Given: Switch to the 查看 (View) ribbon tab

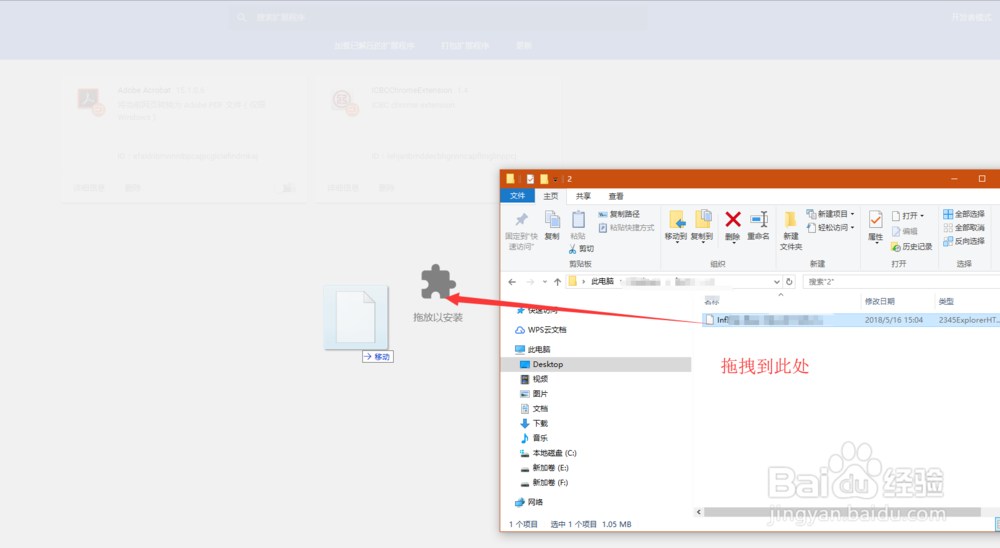Looking at the screenshot, I should pos(615,196).
